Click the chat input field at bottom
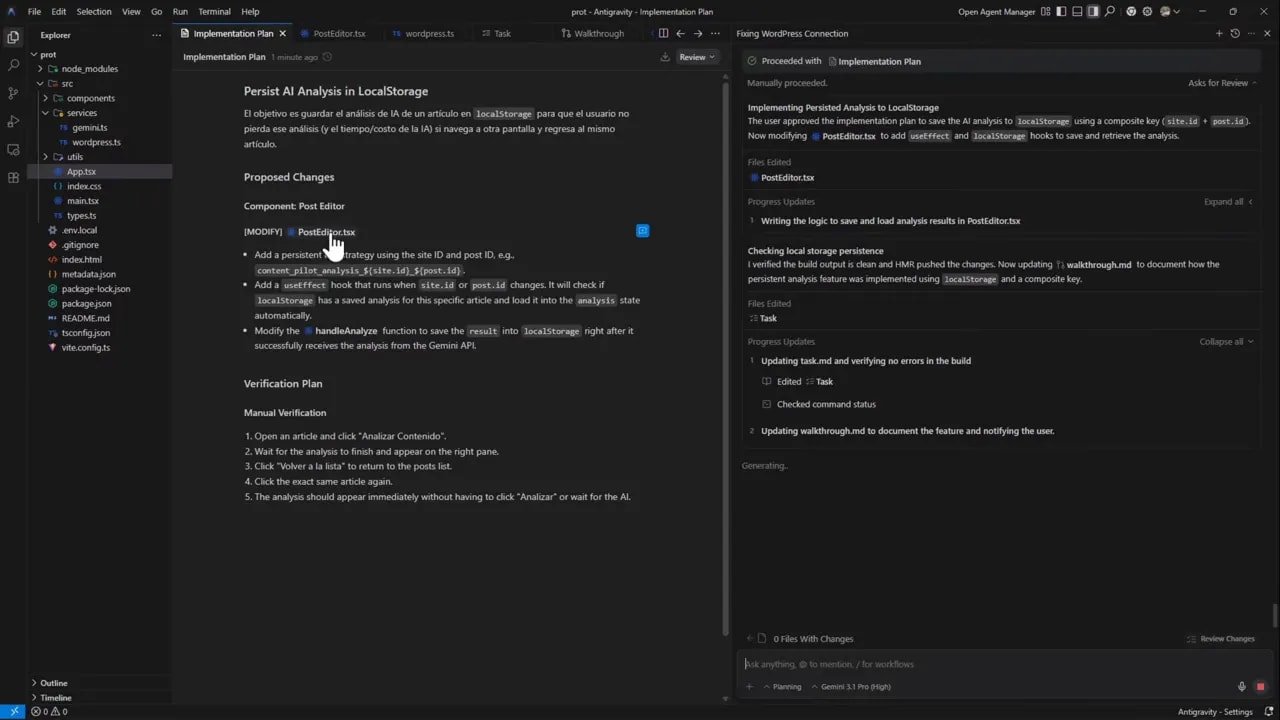 coord(950,663)
